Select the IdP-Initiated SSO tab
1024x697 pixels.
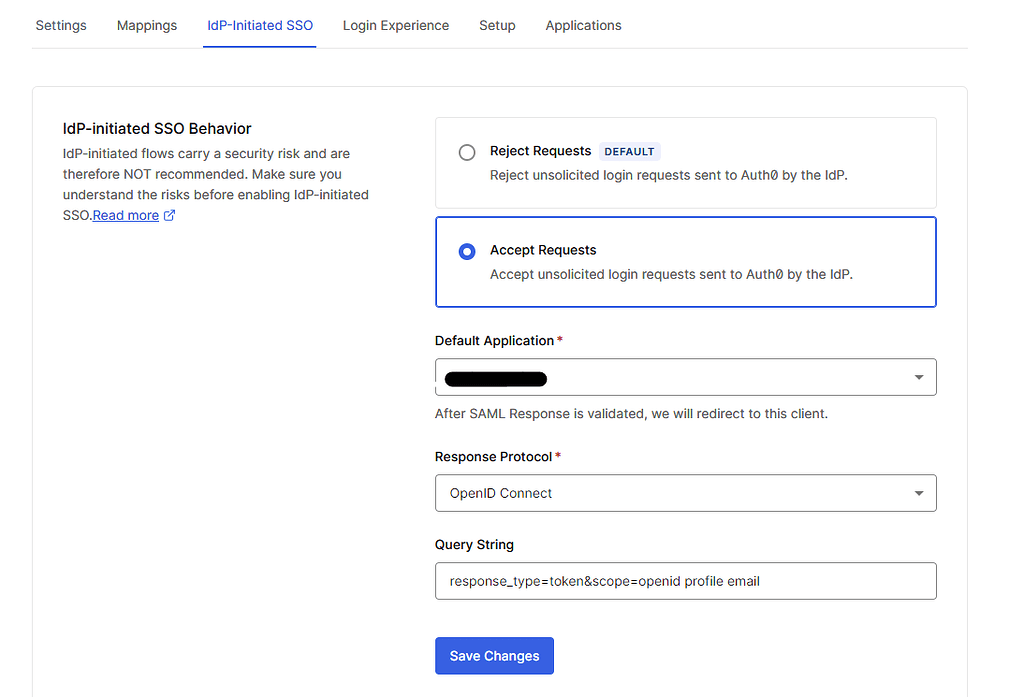pyautogui.click(x=259, y=25)
